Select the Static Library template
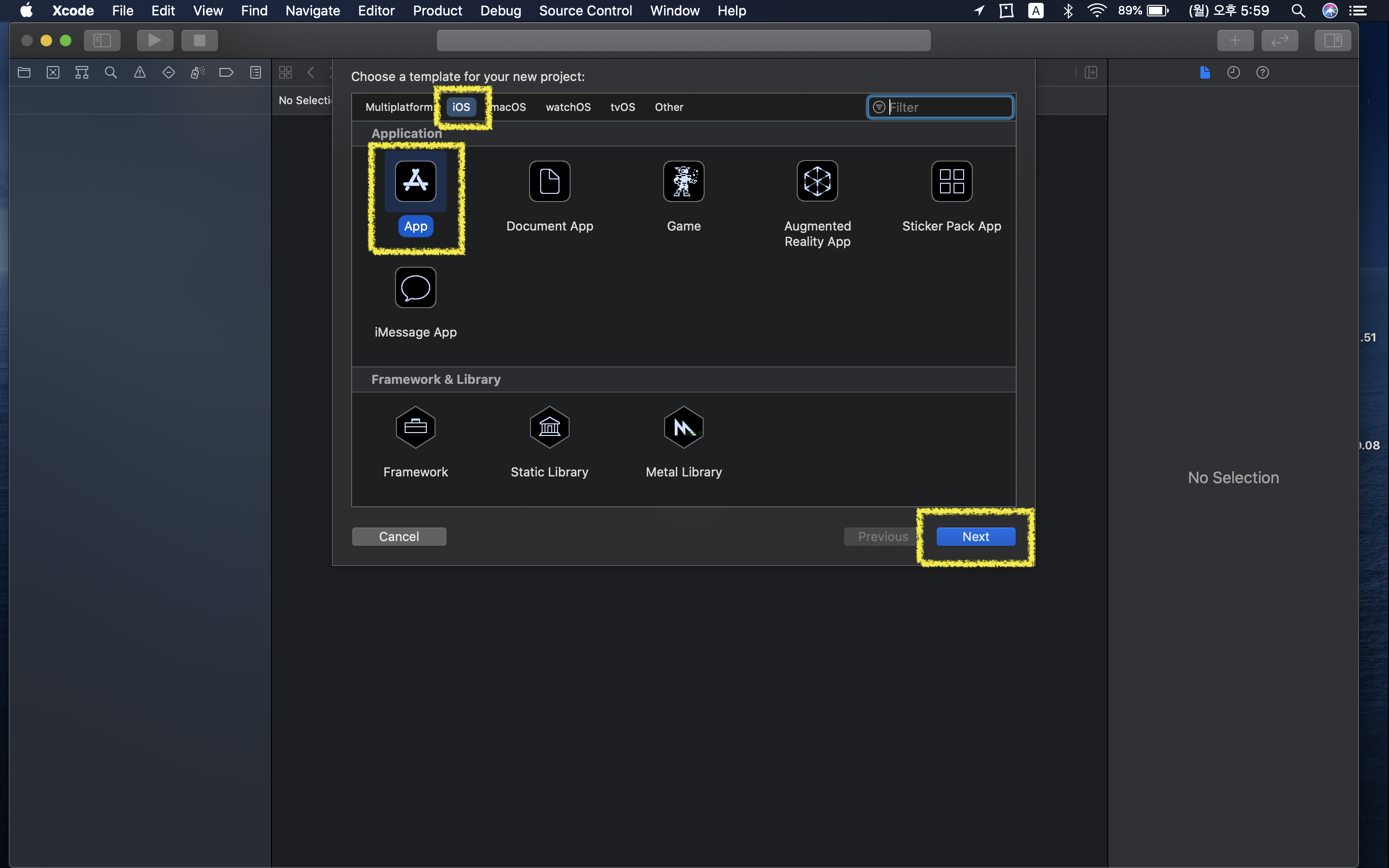Viewport: 1389px width, 868px height. click(x=549, y=428)
